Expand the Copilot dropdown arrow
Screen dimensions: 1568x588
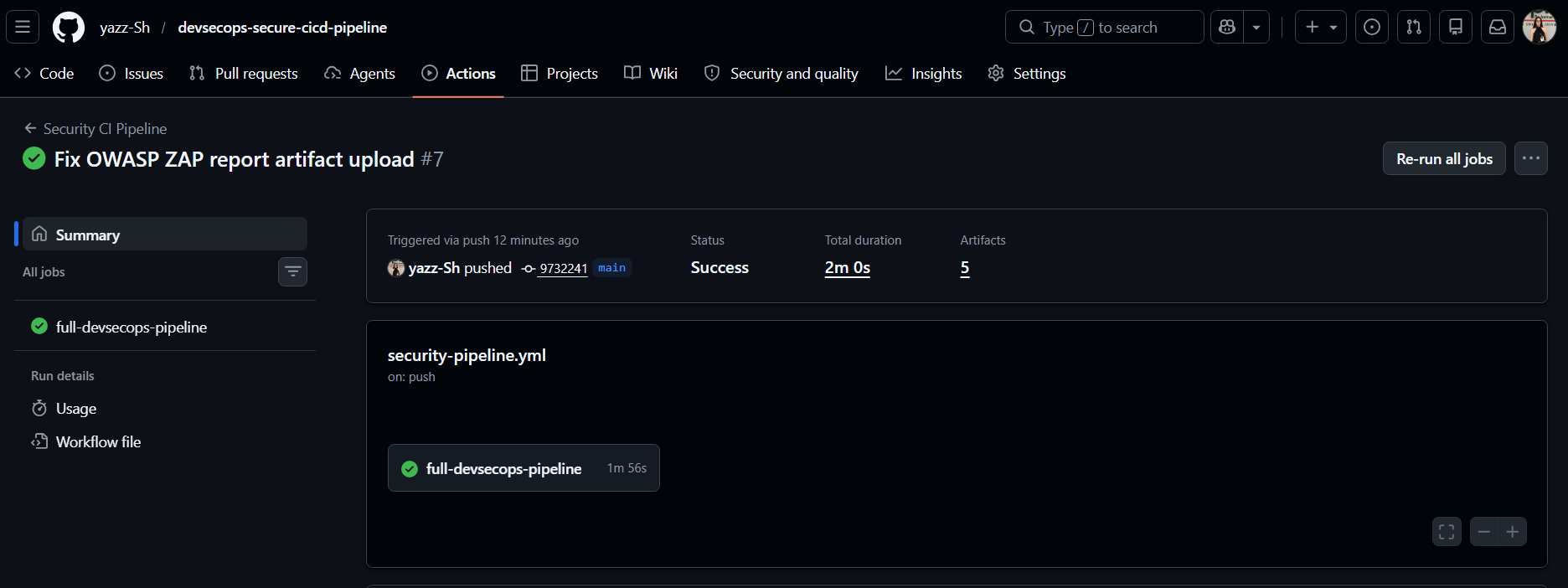tap(1256, 27)
